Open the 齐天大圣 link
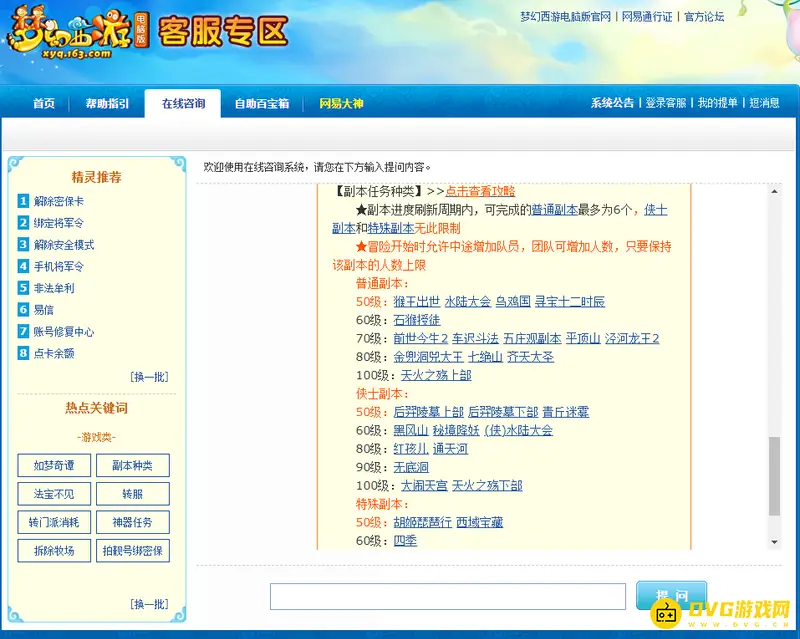This screenshot has width=800, height=639. point(531,357)
